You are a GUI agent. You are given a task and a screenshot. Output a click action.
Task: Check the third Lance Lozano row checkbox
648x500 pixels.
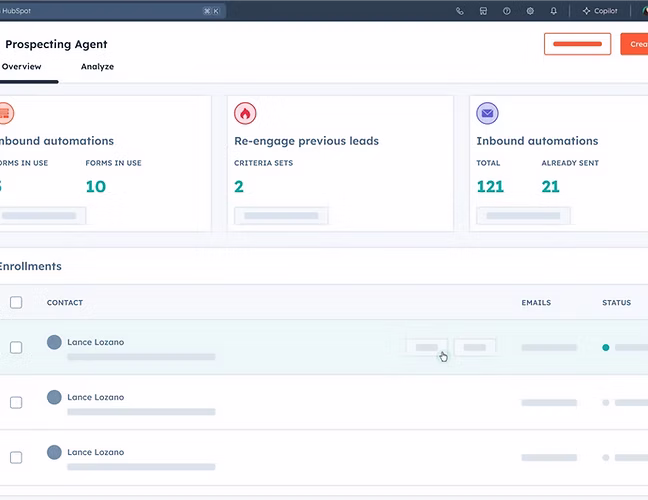coord(16,457)
